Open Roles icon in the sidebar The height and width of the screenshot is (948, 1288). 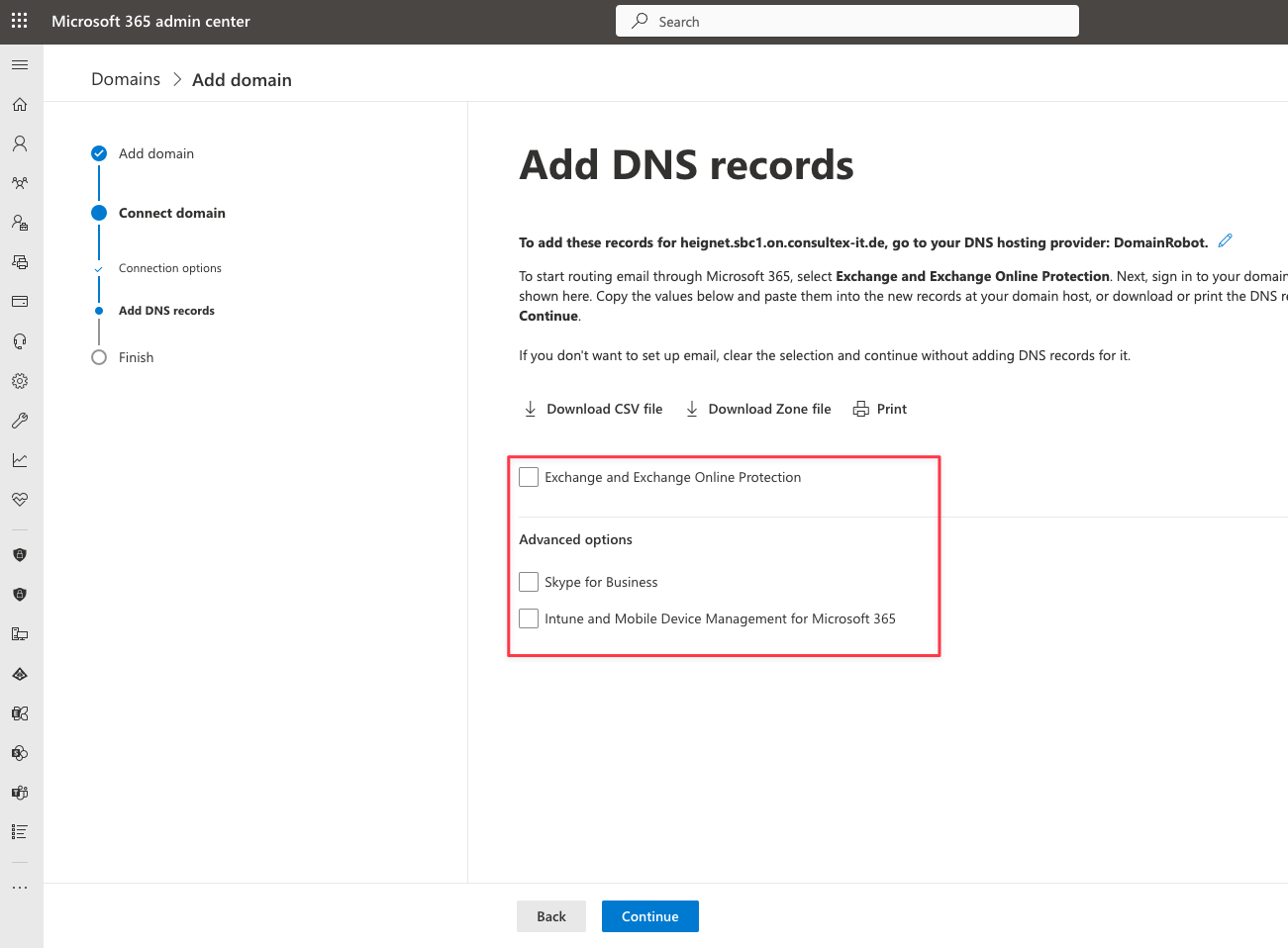[20, 223]
